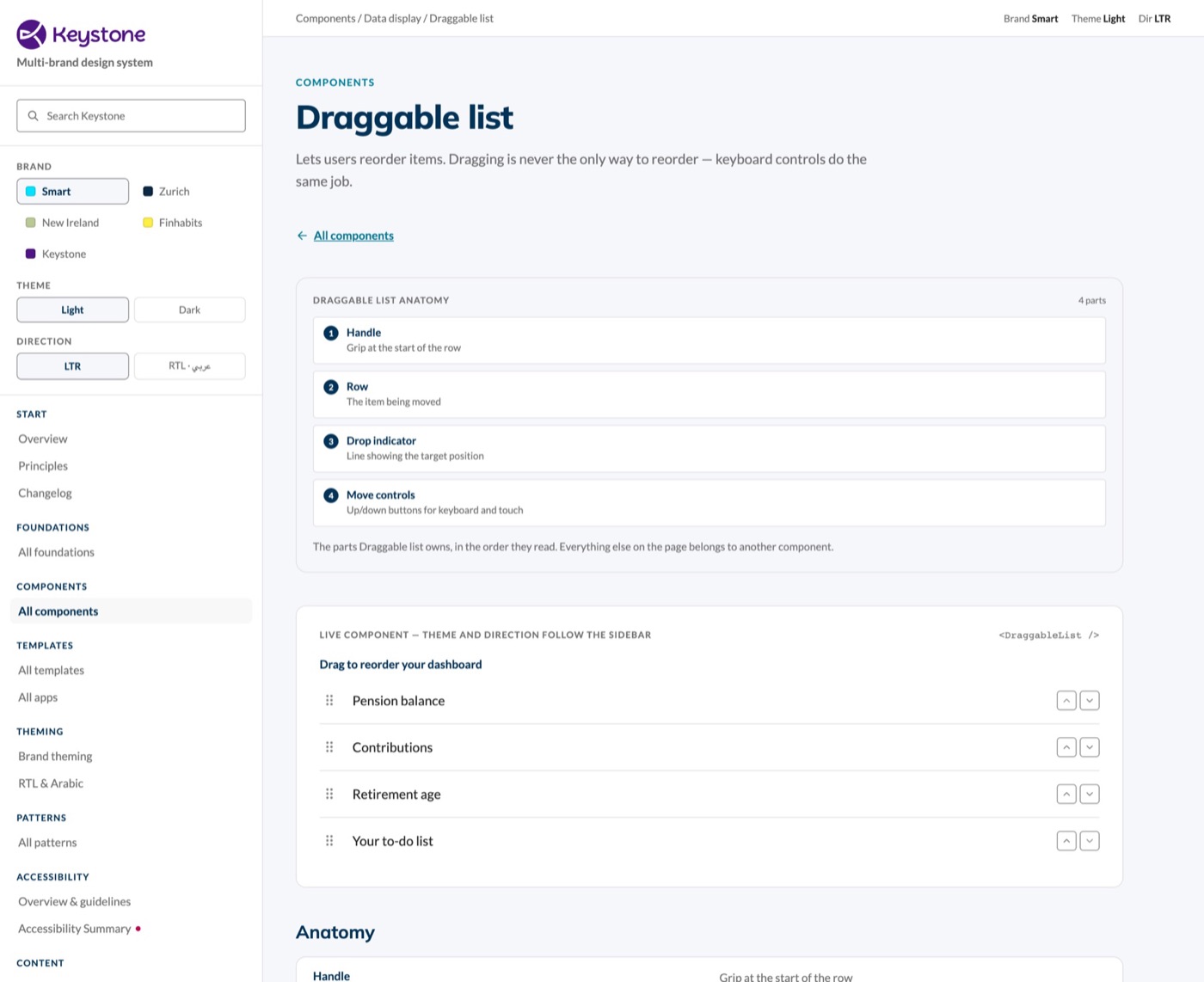The image size is (1204, 982).
Task: Go to Brand theming
Action: [55, 757]
